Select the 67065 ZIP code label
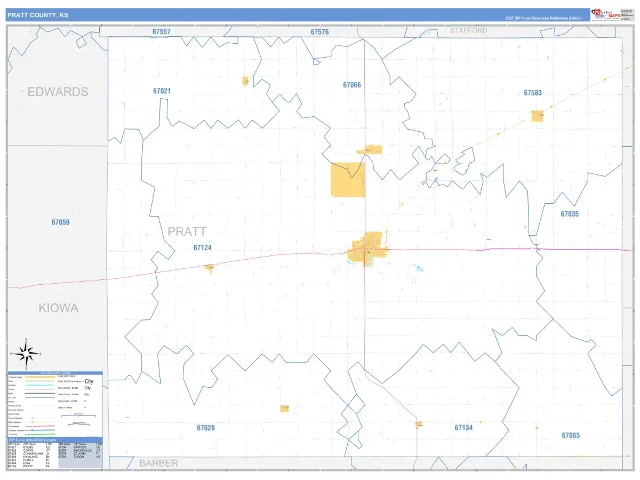Viewport: 640px width, 480px height. [x=571, y=436]
